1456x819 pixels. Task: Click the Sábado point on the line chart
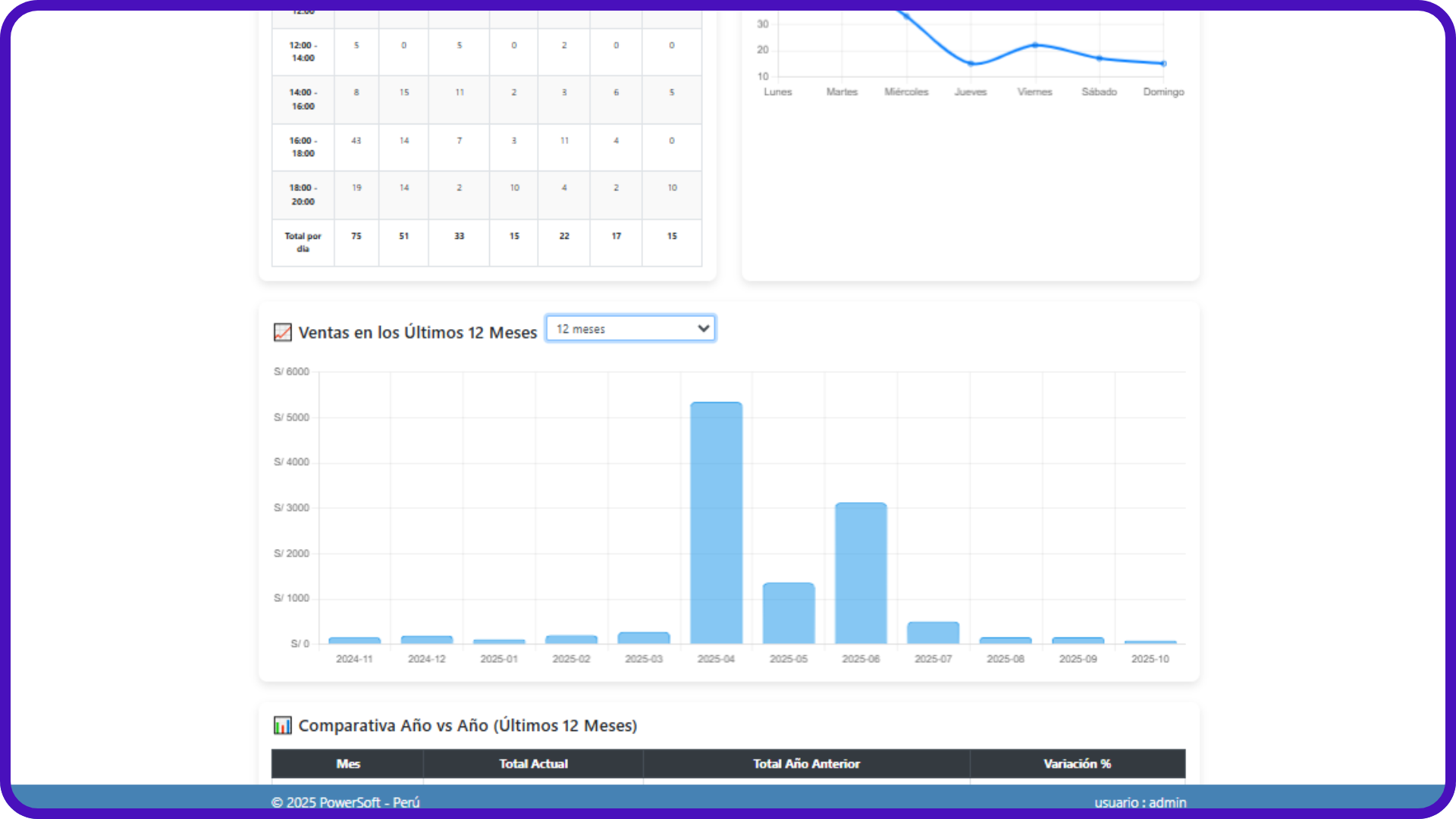point(1100,58)
